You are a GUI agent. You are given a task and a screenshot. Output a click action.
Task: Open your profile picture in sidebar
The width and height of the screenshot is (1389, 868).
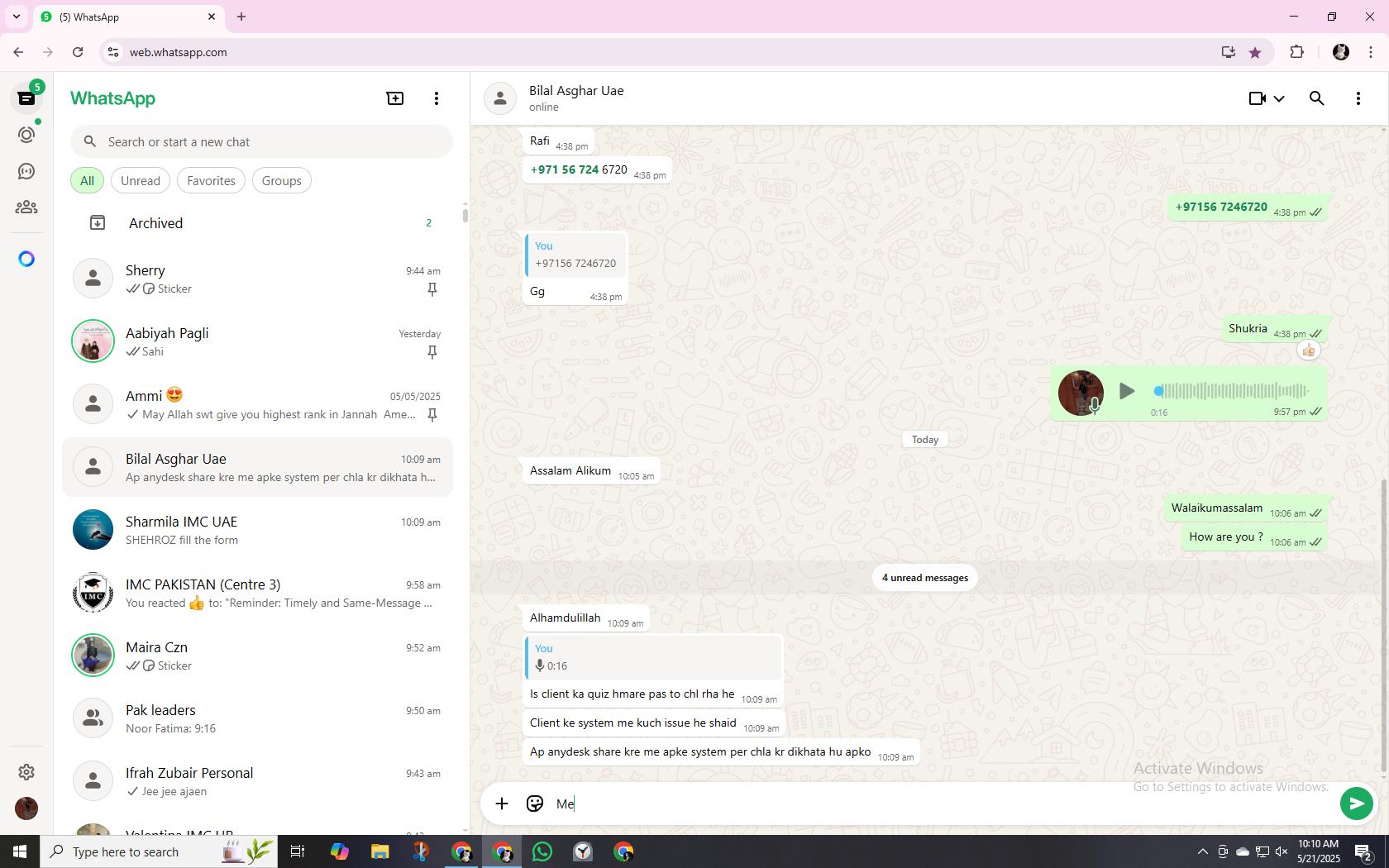click(26, 808)
